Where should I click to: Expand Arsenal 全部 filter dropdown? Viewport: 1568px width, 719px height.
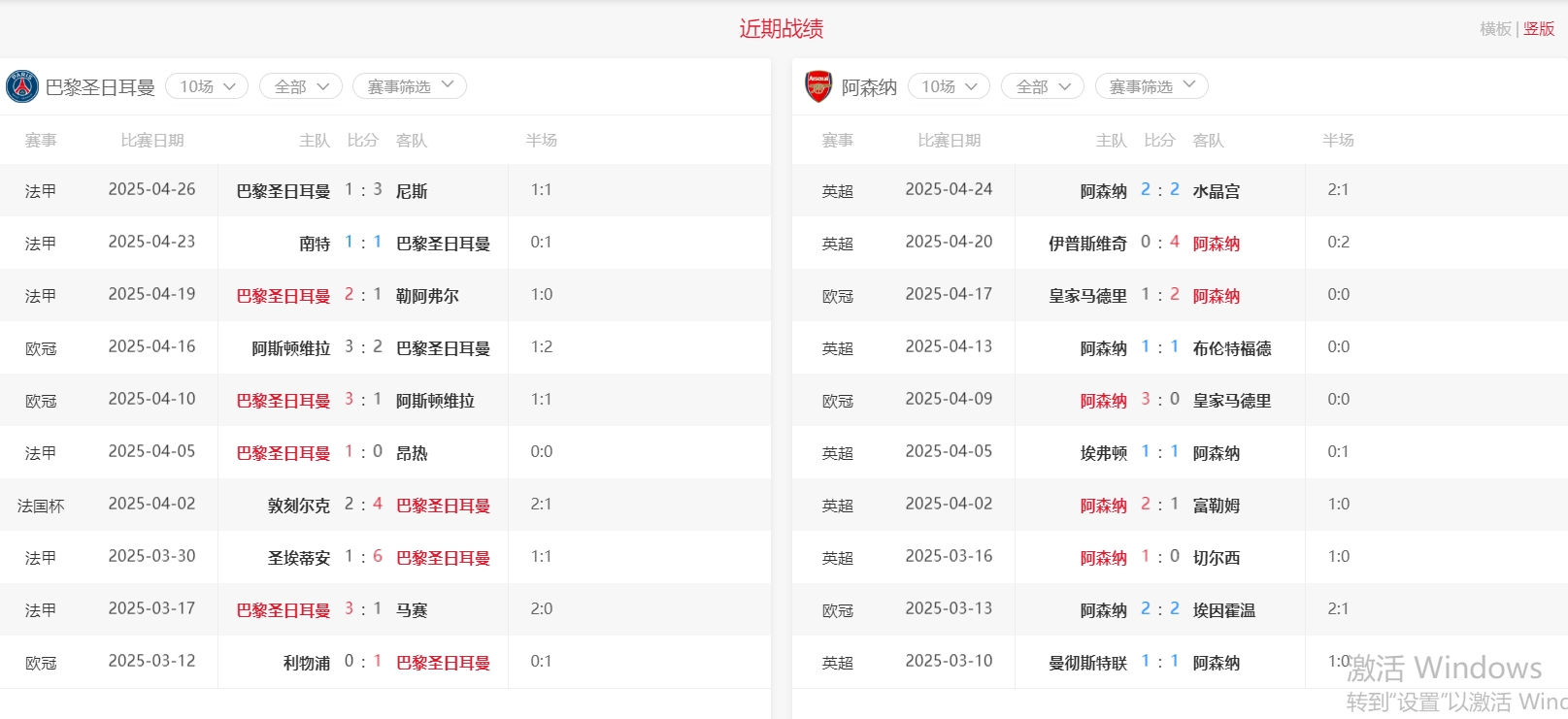point(1042,86)
